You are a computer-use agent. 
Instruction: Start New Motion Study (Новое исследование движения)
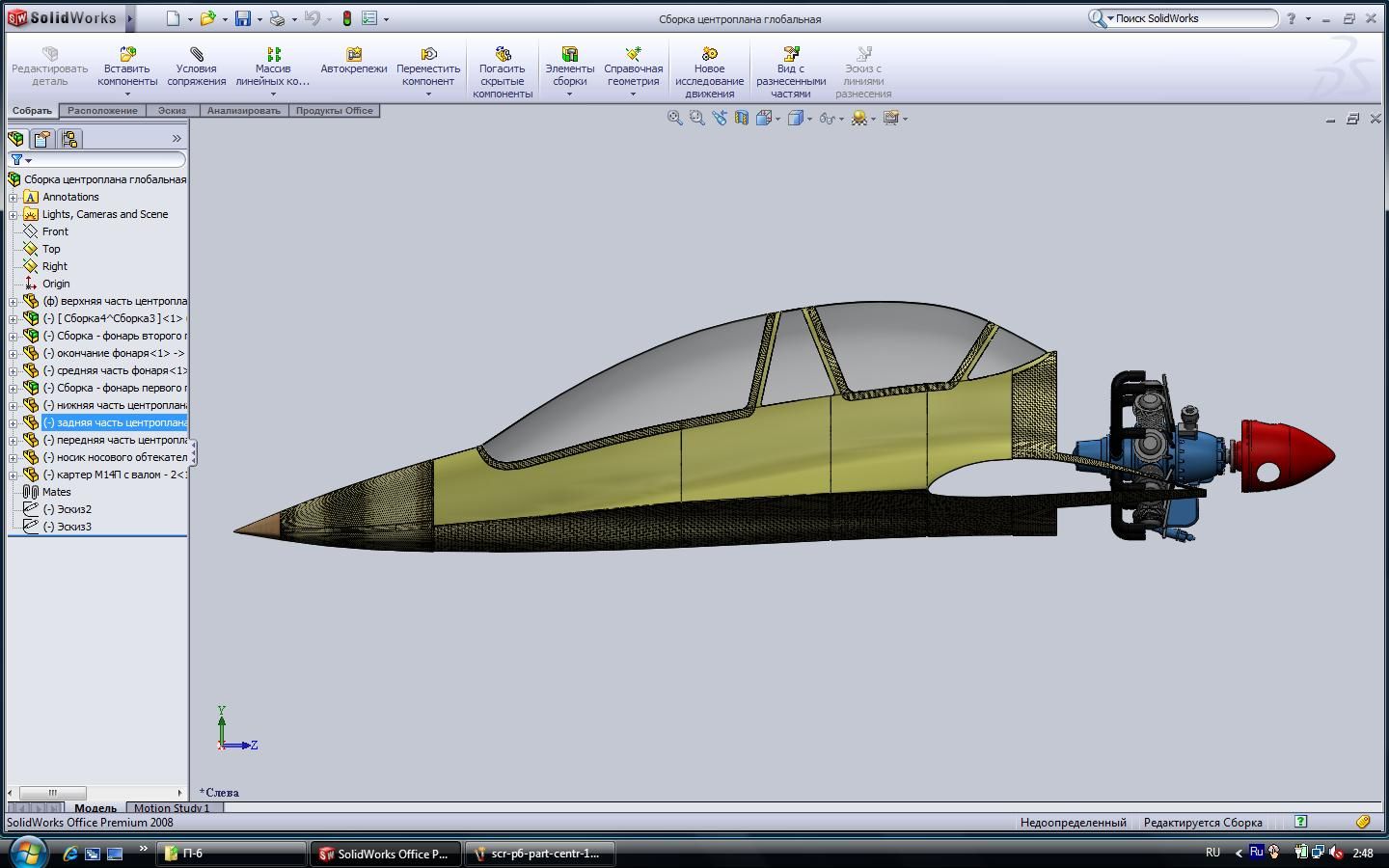pos(709,54)
